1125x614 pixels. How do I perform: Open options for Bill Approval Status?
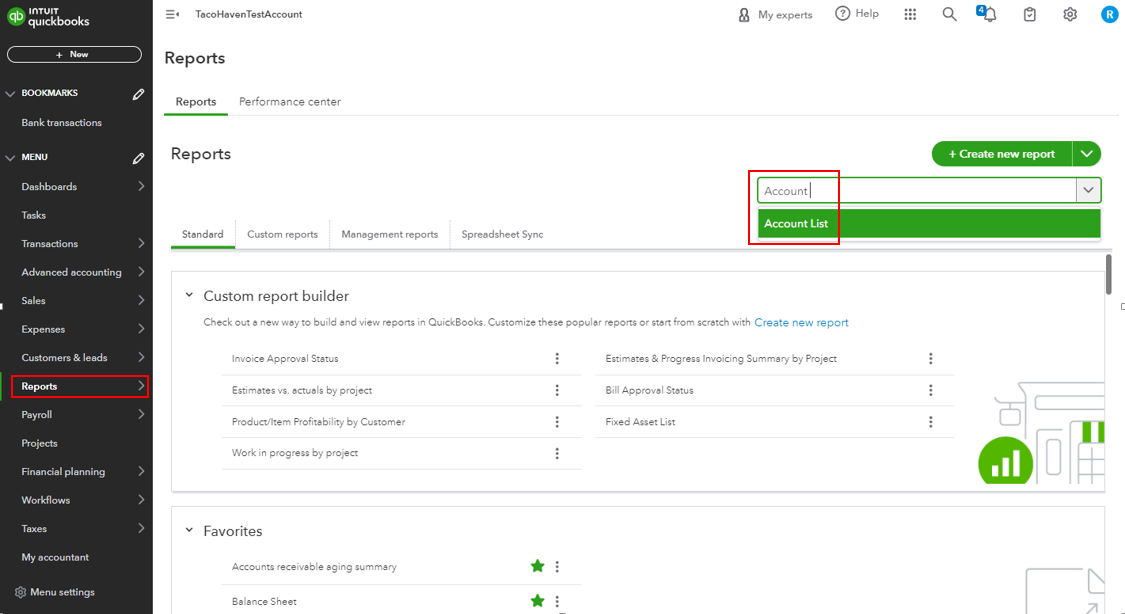931,390
